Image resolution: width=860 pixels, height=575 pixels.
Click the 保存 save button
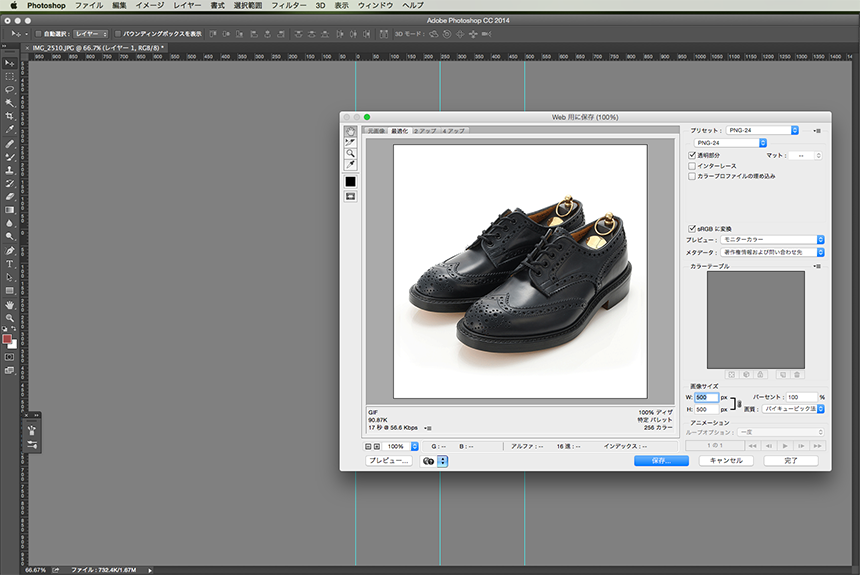click(661, 461)
